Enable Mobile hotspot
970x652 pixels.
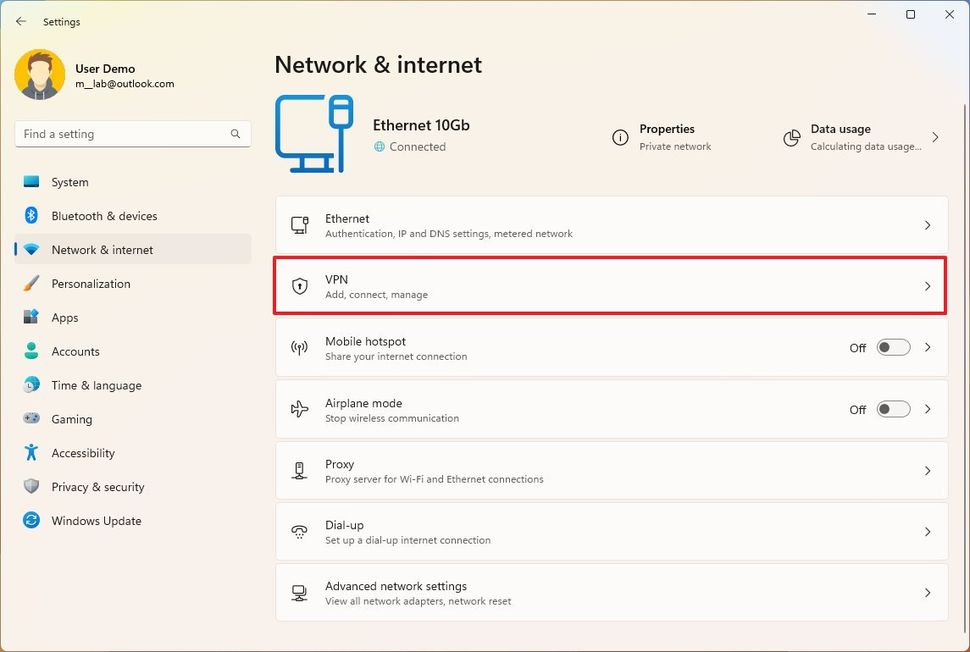click(x=893, y=347)
